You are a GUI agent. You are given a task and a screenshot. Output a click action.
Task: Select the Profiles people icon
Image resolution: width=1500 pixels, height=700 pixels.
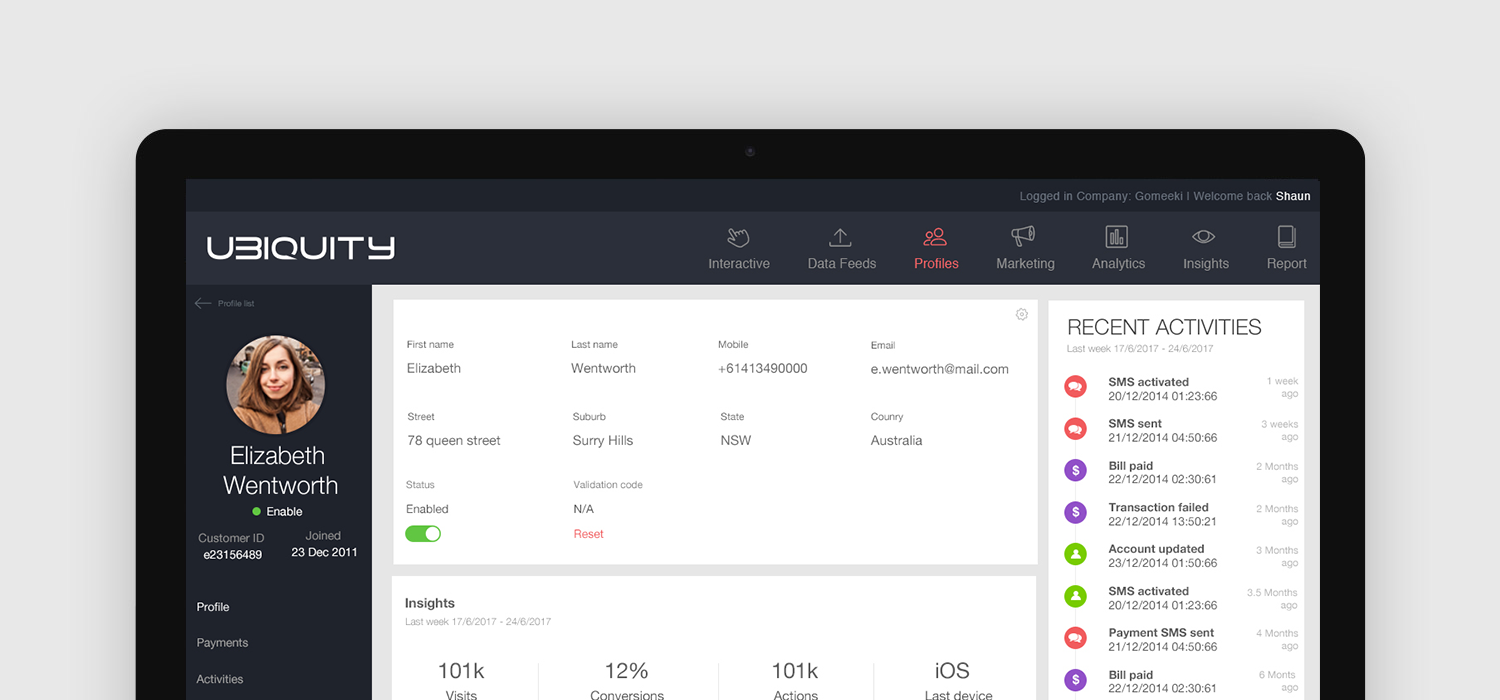point(935,237)
